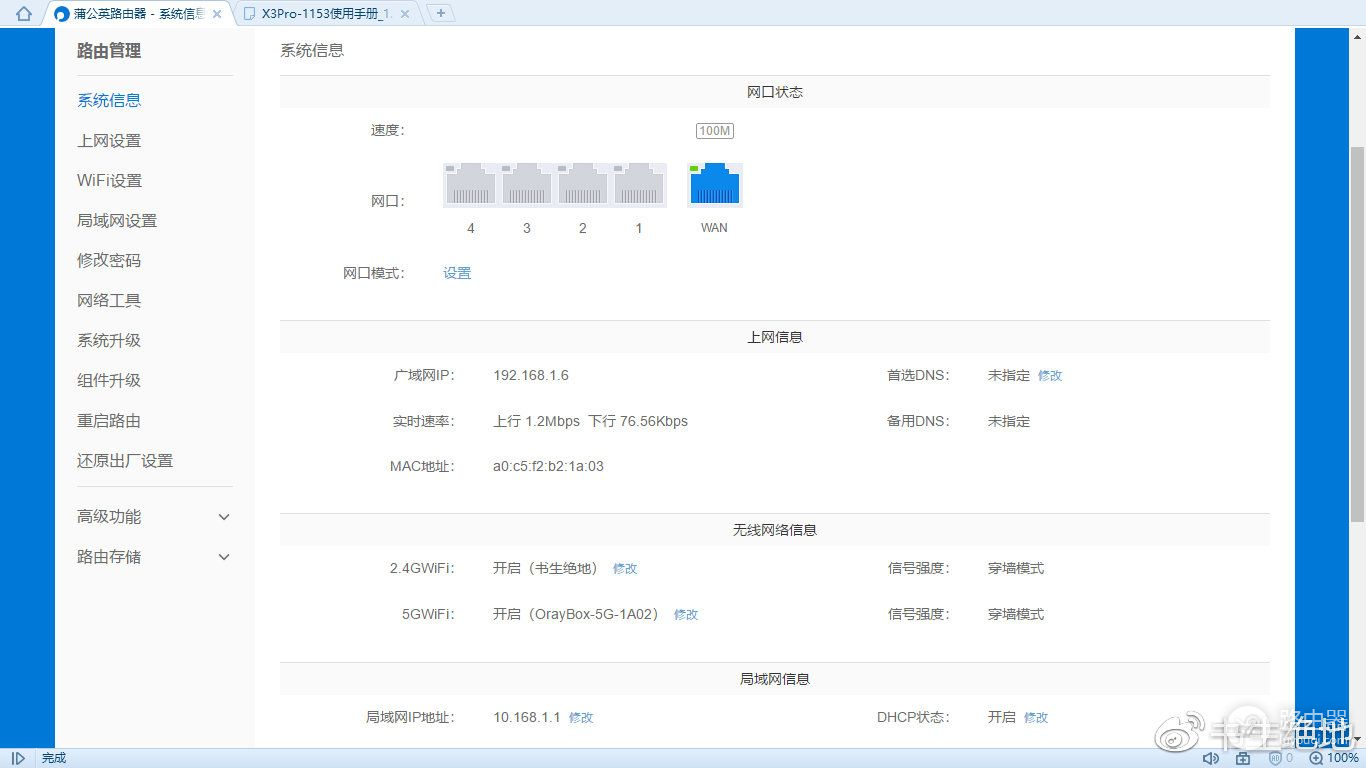Click 设置 link next to 网口模式
Image resolution: width=1366 pixels, height=768 pixels.
coord(457,273)
